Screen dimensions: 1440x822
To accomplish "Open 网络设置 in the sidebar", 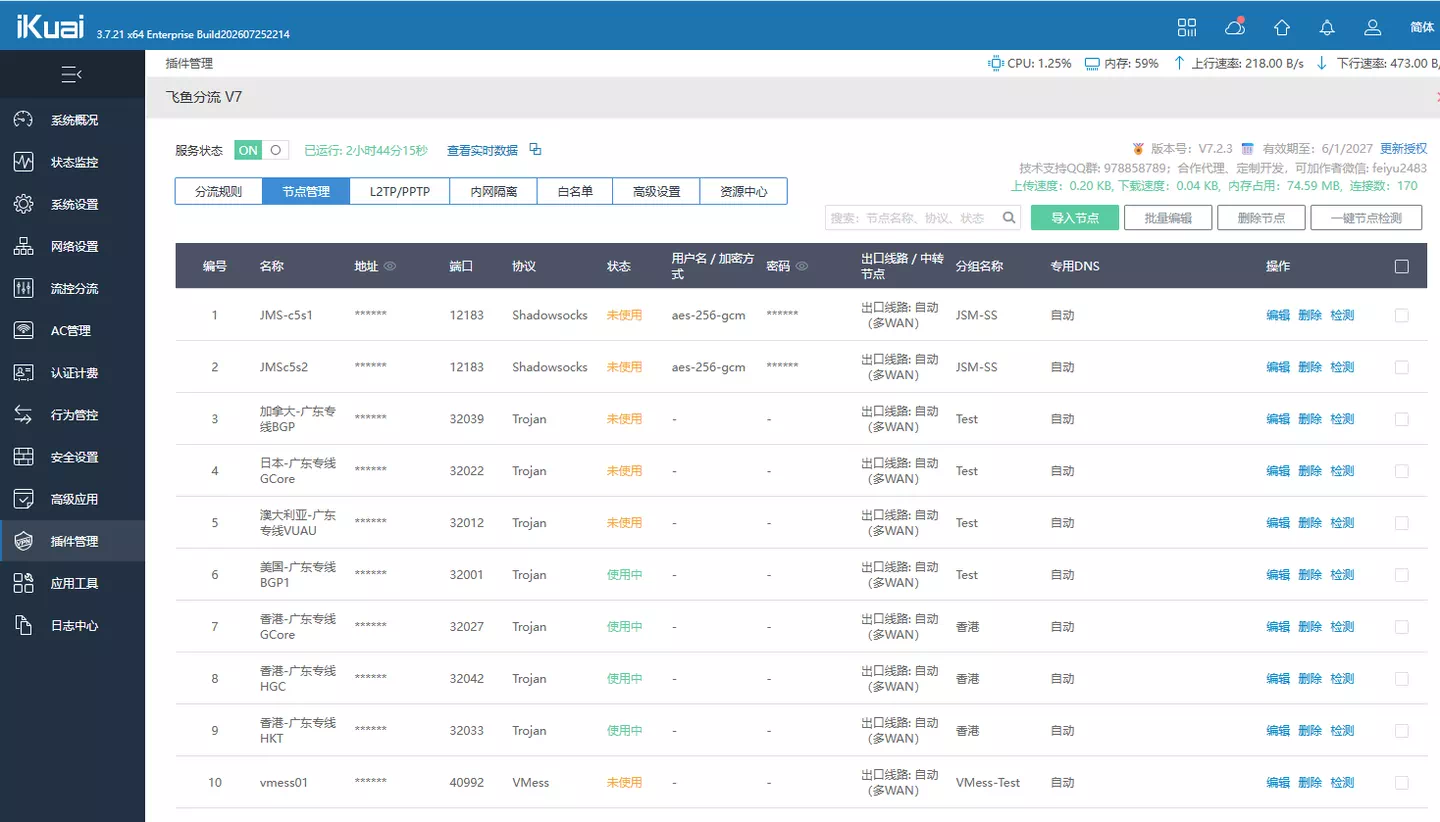I will click(x=72, y=246).
